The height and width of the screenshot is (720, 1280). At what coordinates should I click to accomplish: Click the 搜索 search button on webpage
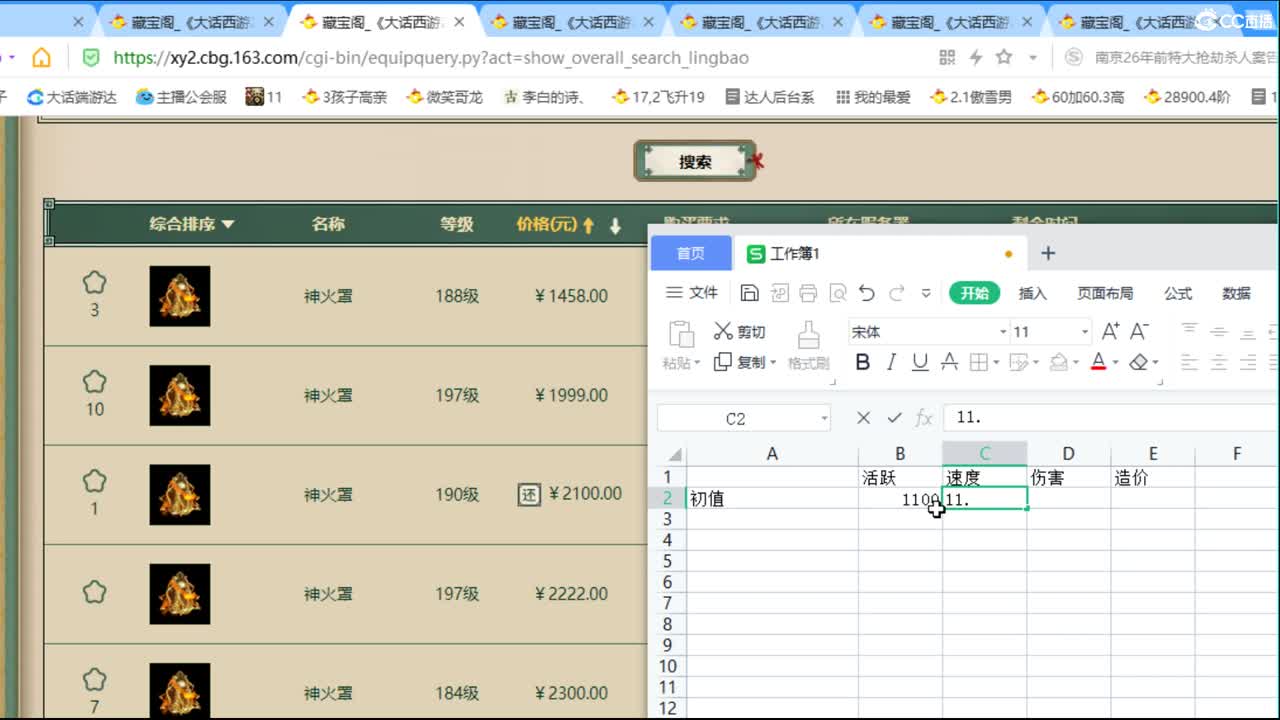click(x=695, y=161)
